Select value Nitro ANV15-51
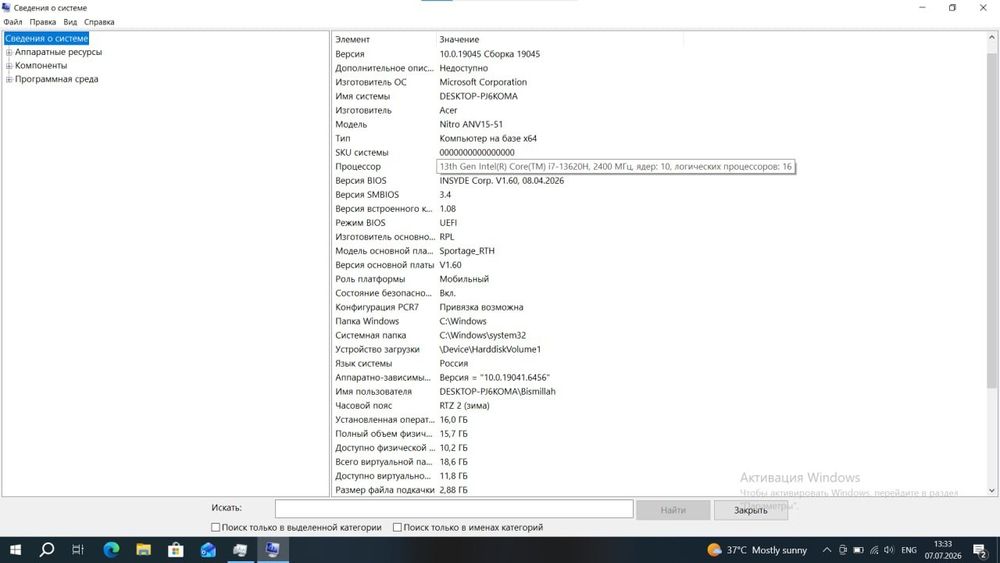1000x563 pixels. [471, 124]
